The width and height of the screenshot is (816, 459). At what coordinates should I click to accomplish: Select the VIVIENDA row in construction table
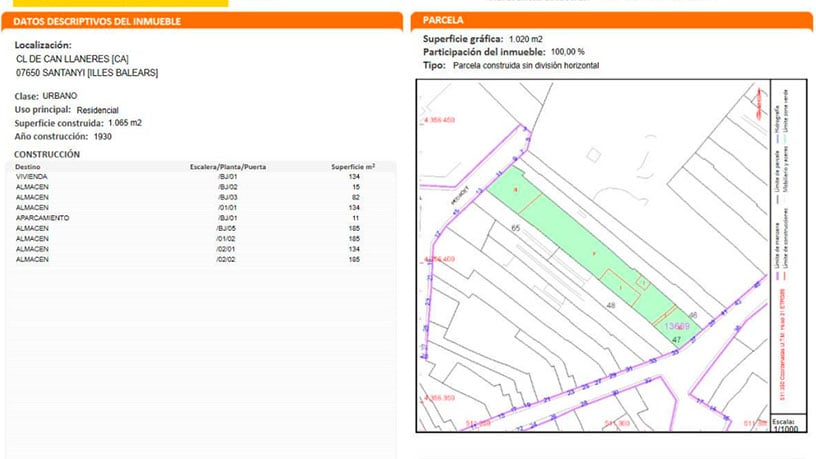coord(200,177)
